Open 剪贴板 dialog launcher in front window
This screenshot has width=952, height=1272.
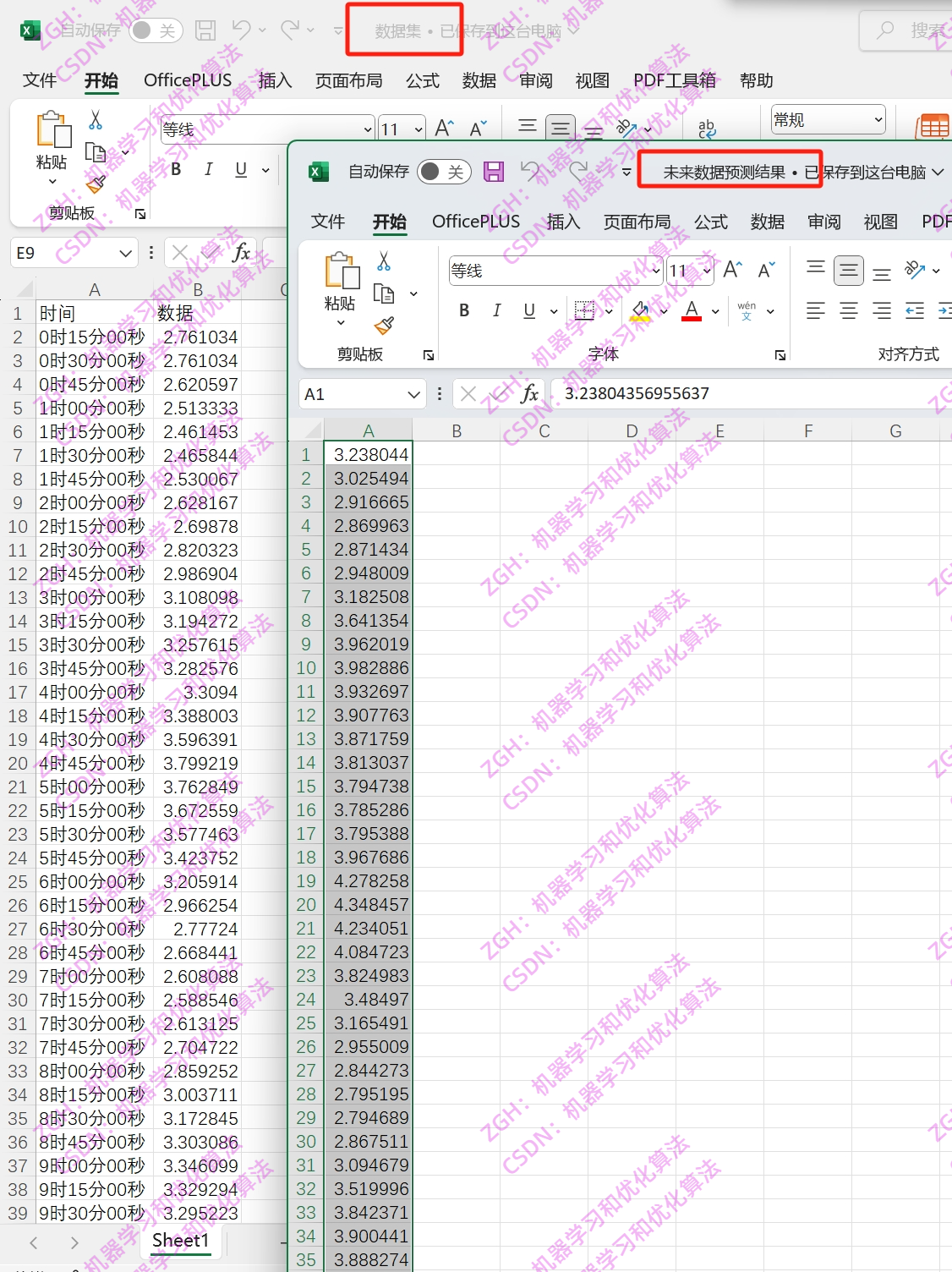pos(429,355)
